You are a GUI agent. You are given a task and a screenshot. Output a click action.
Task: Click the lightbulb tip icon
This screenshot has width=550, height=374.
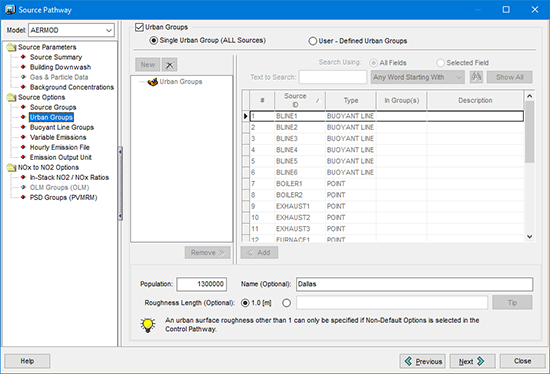(148, 325)
